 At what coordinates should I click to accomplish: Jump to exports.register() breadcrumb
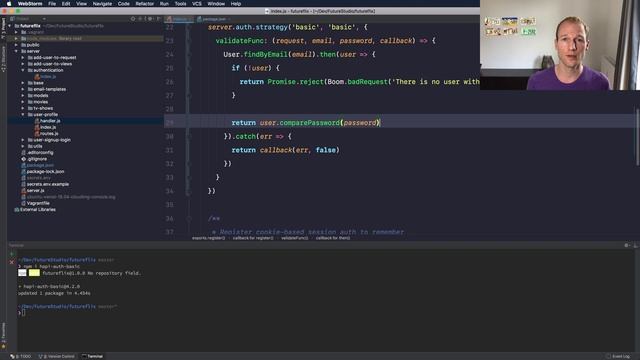[x=208, y=238]
